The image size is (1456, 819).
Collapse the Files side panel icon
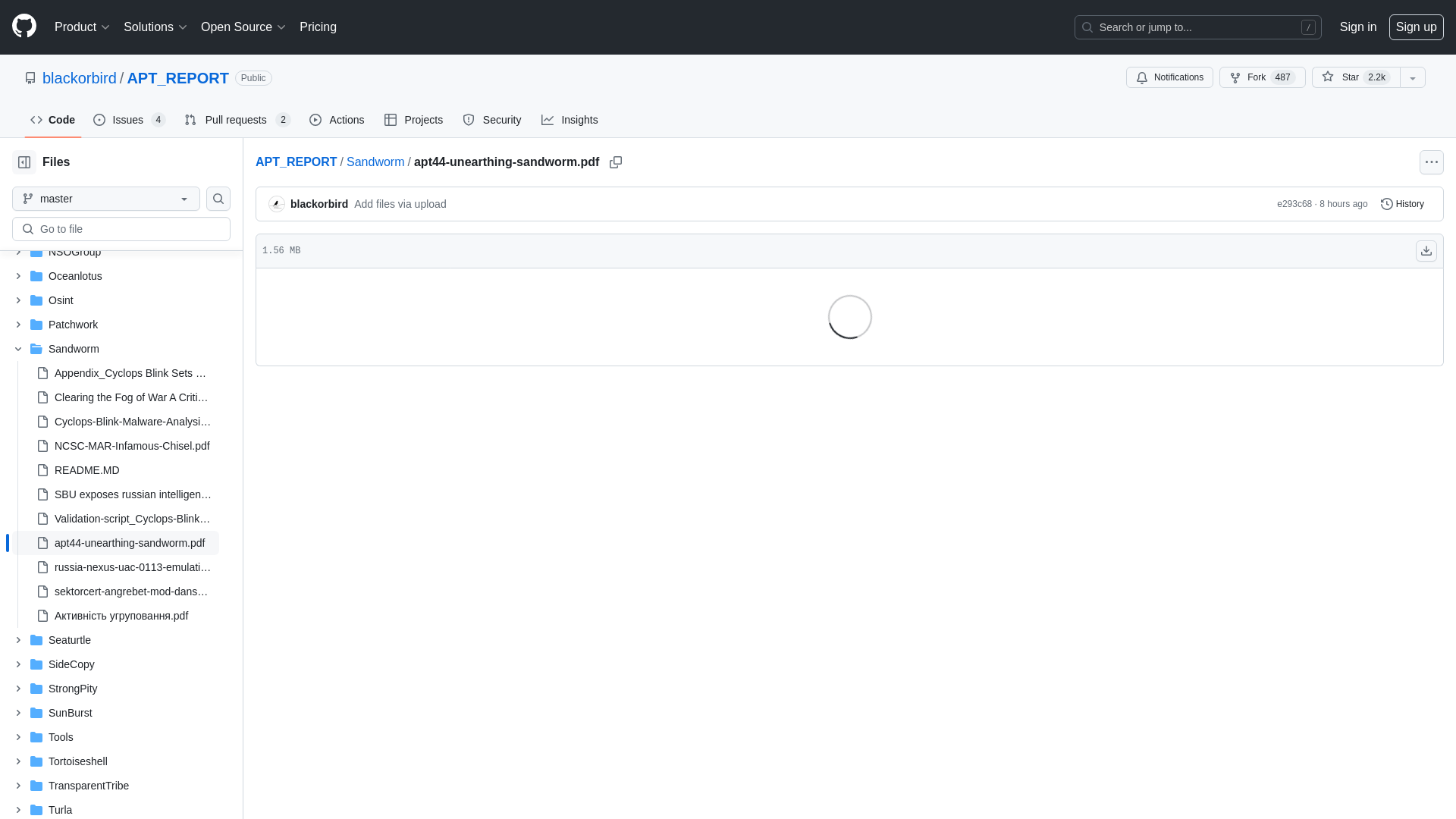click(x=24, y=162)
